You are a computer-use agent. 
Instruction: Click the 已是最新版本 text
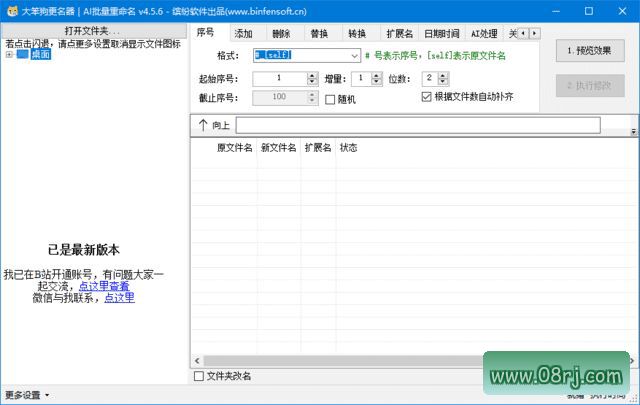click(83, 250)
